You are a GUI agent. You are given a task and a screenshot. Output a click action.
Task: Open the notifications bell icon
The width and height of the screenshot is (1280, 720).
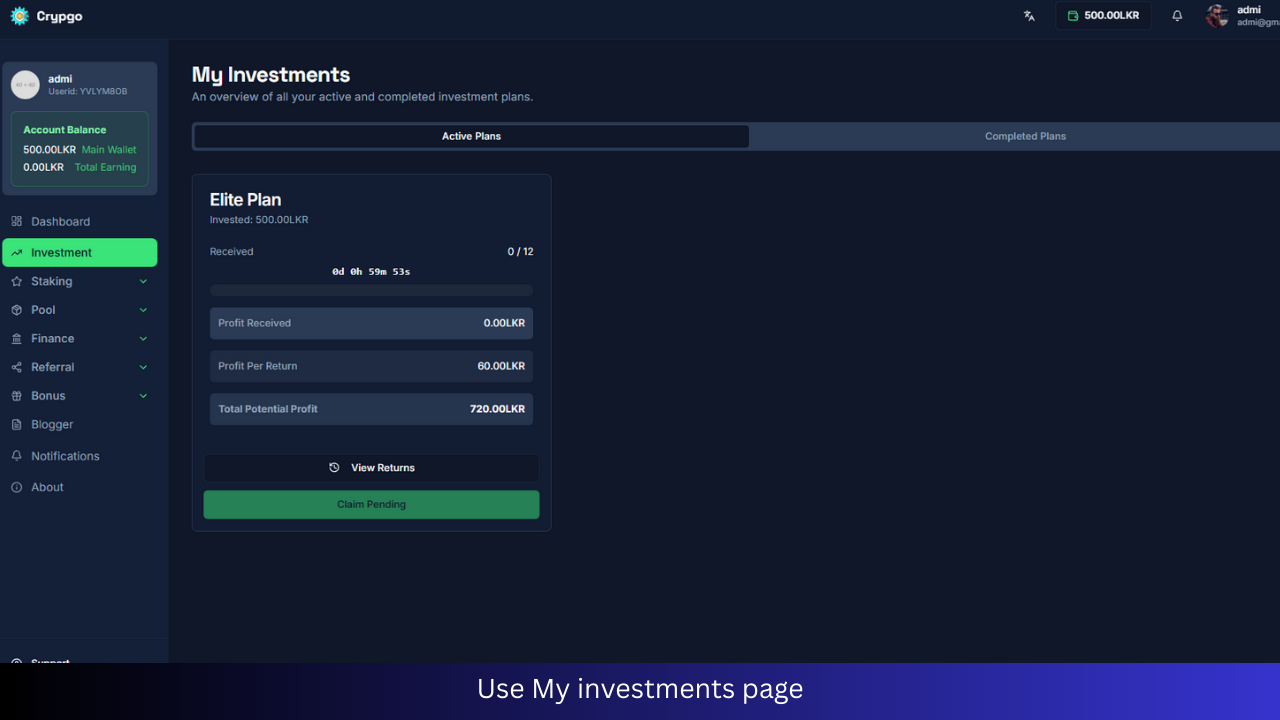click(1177, 15)
